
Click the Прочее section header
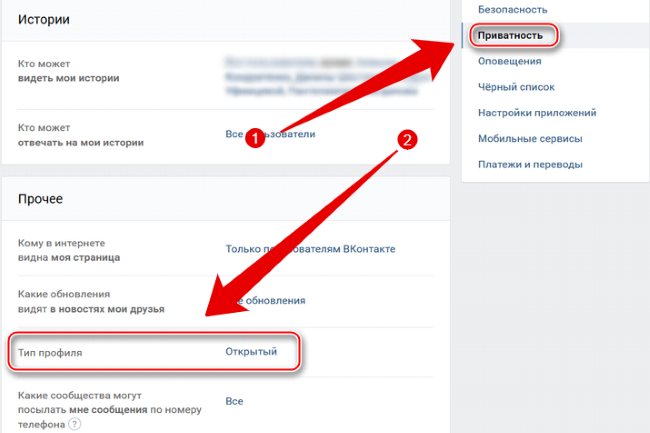(40, 199)
